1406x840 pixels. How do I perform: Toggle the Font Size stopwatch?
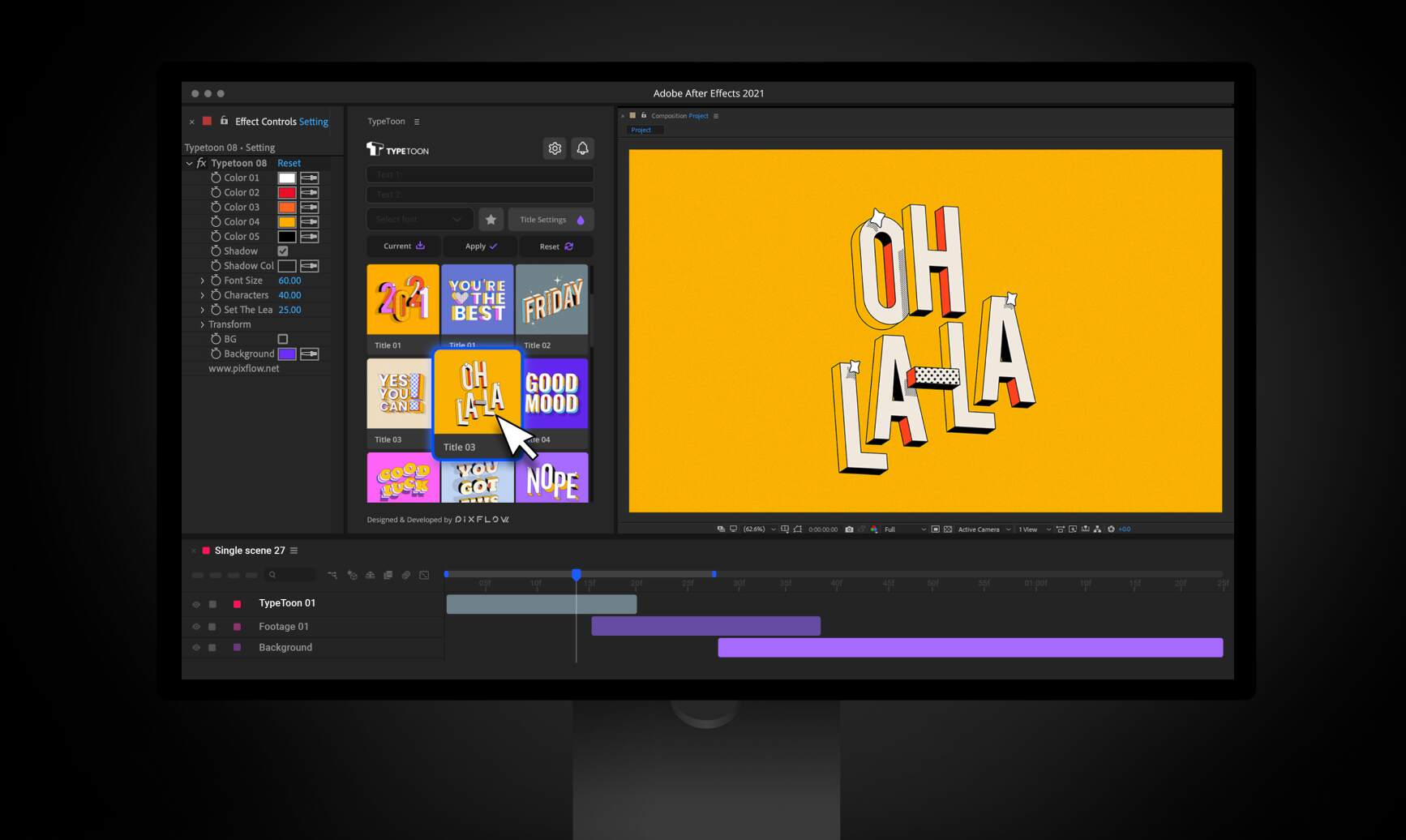coord(216,281)
